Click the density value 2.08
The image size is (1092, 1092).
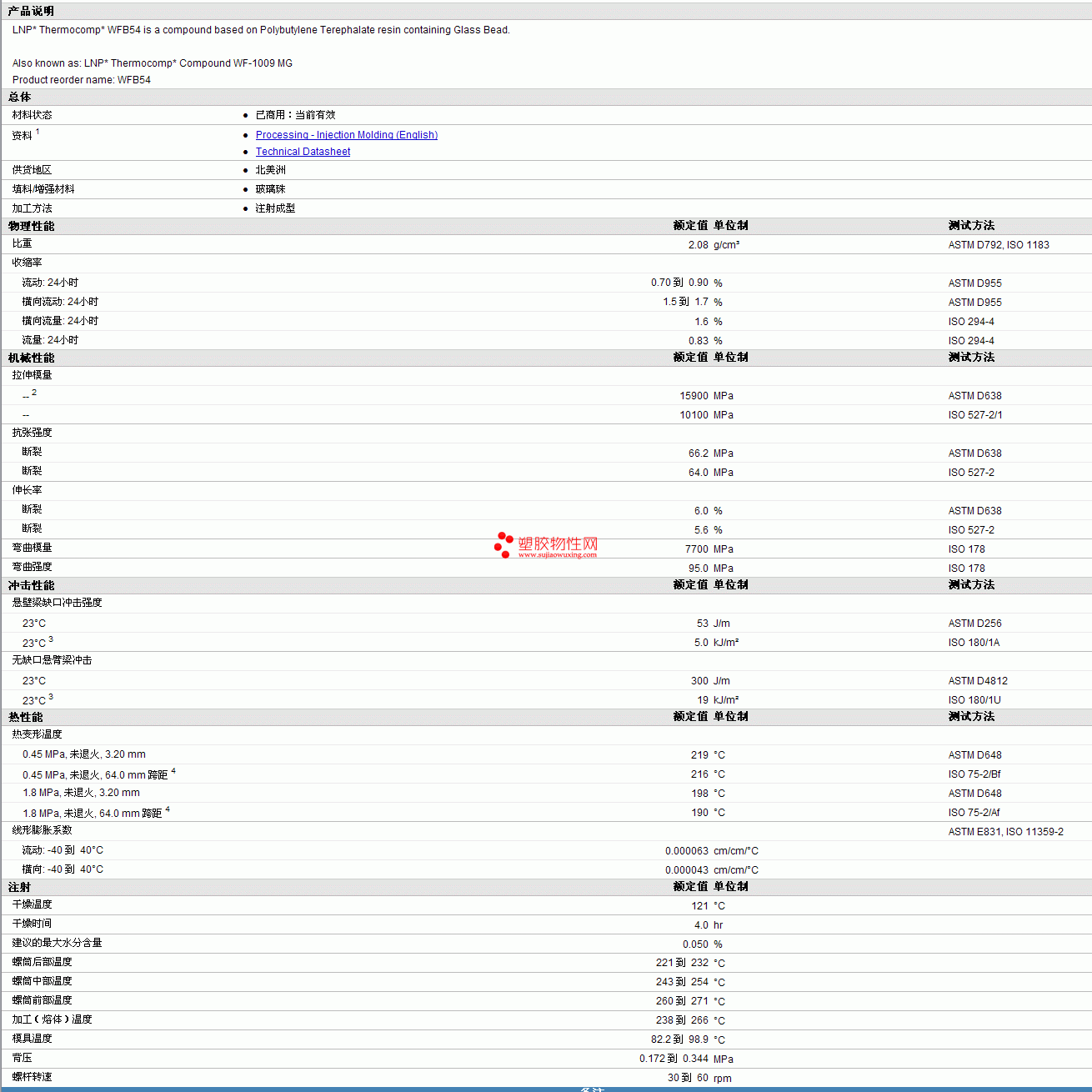698,245
